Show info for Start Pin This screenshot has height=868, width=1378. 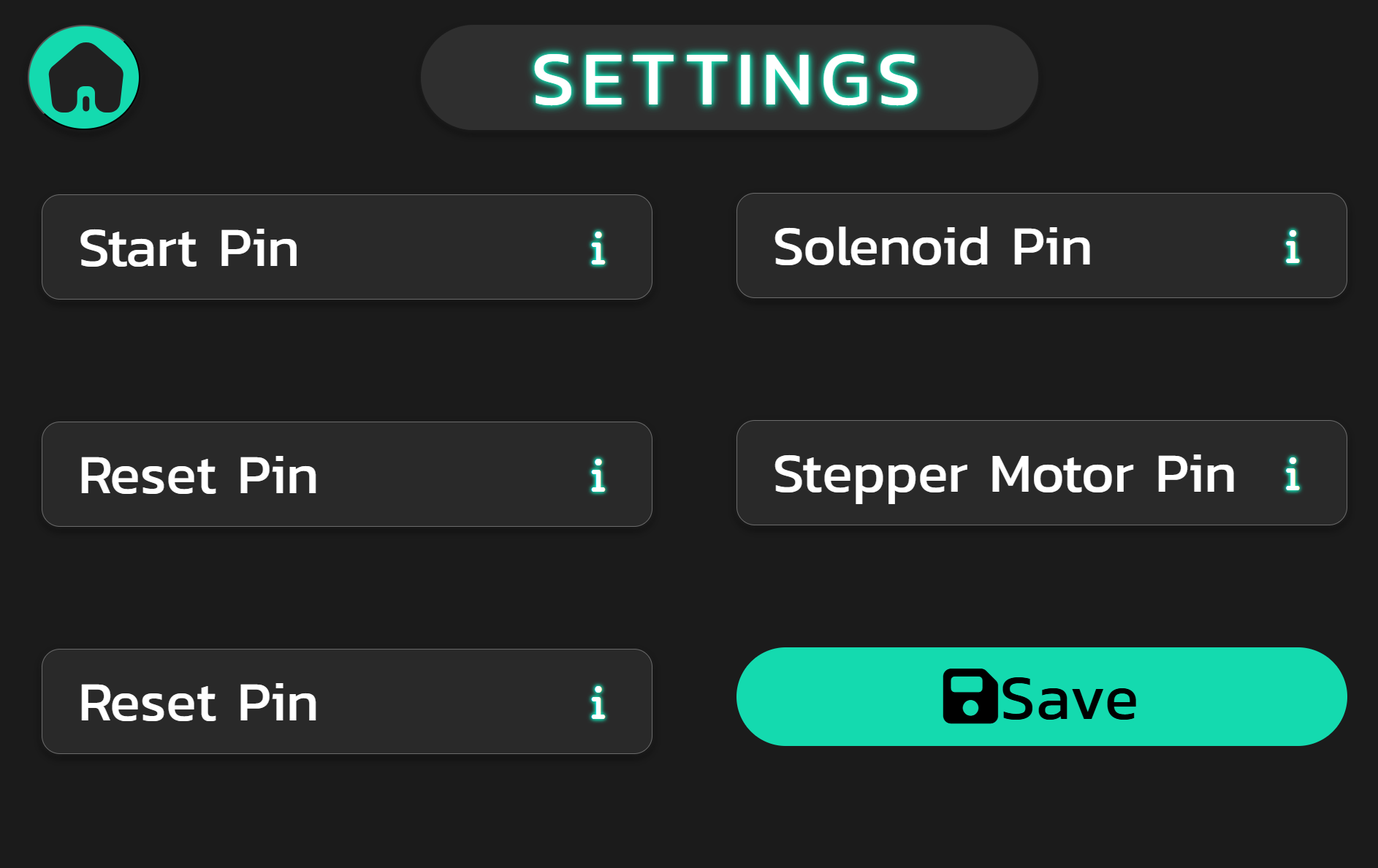tap(598, 248)
